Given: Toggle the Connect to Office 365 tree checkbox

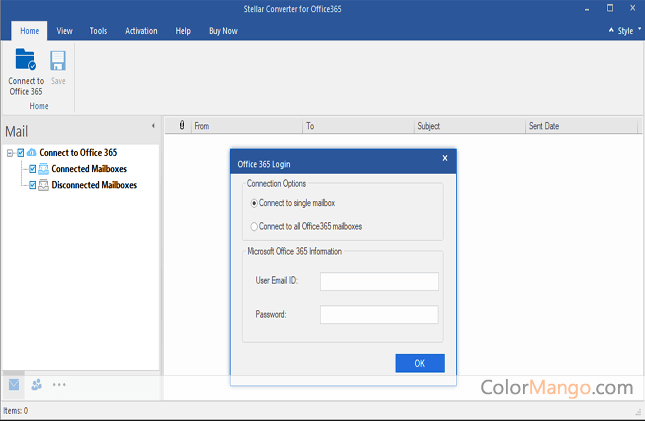Looking at the screenshot, I should pyautogui.click(x=21, y=153).
